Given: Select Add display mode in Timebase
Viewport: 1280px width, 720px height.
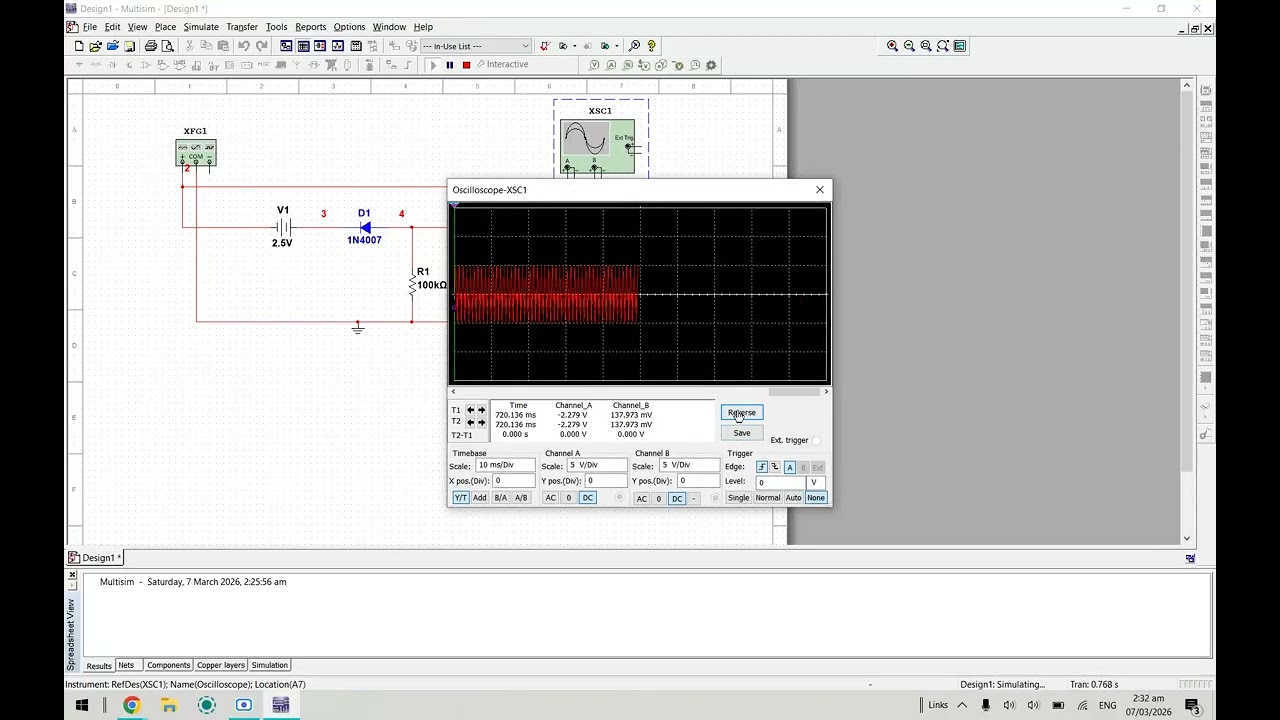Looking at the screenshot, I should 480,498.
